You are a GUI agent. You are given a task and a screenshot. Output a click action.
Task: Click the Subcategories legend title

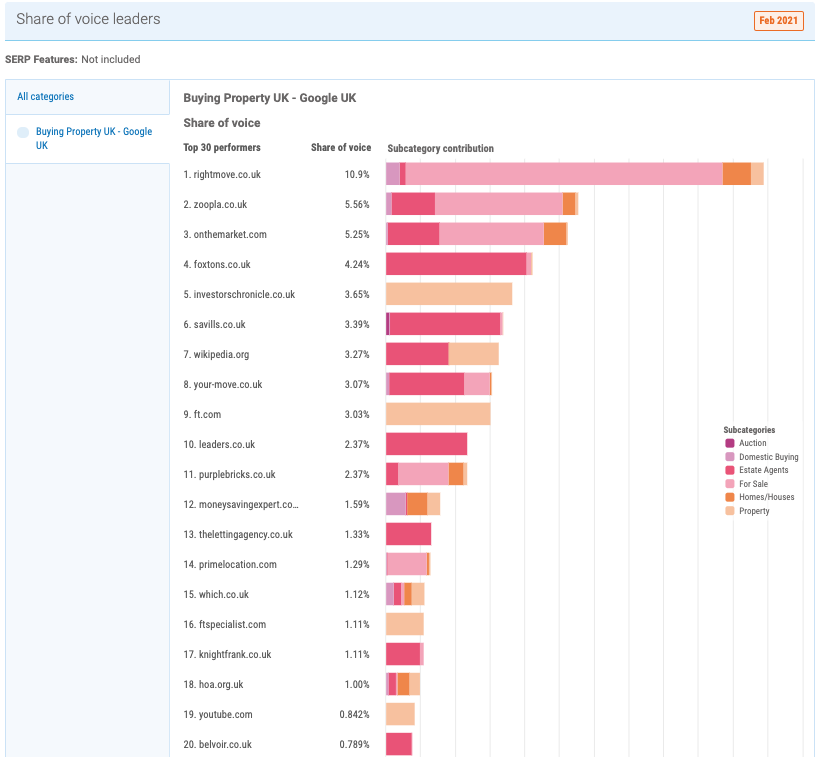[749, 429]
